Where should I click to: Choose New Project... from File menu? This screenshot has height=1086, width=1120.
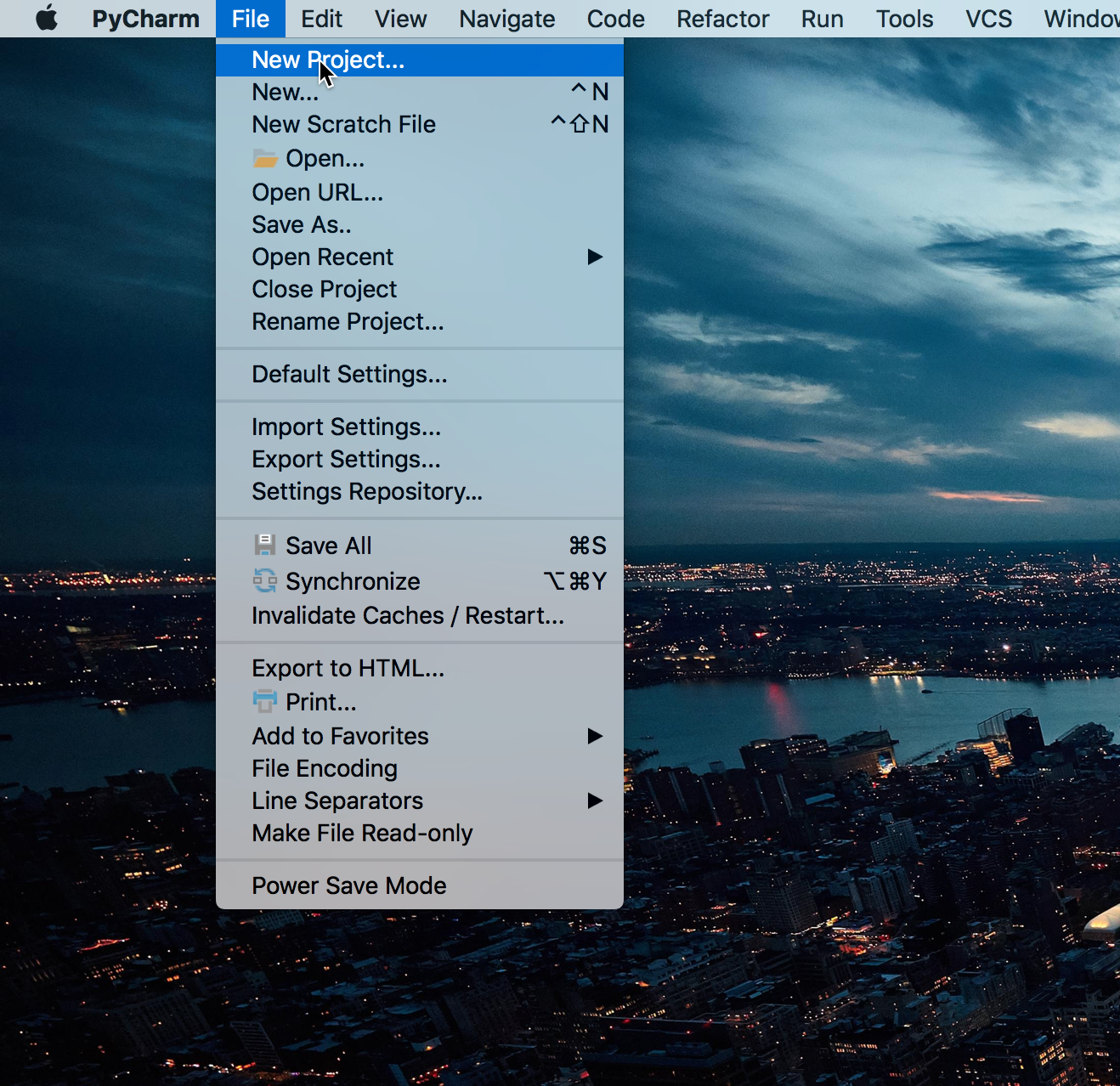420,60
